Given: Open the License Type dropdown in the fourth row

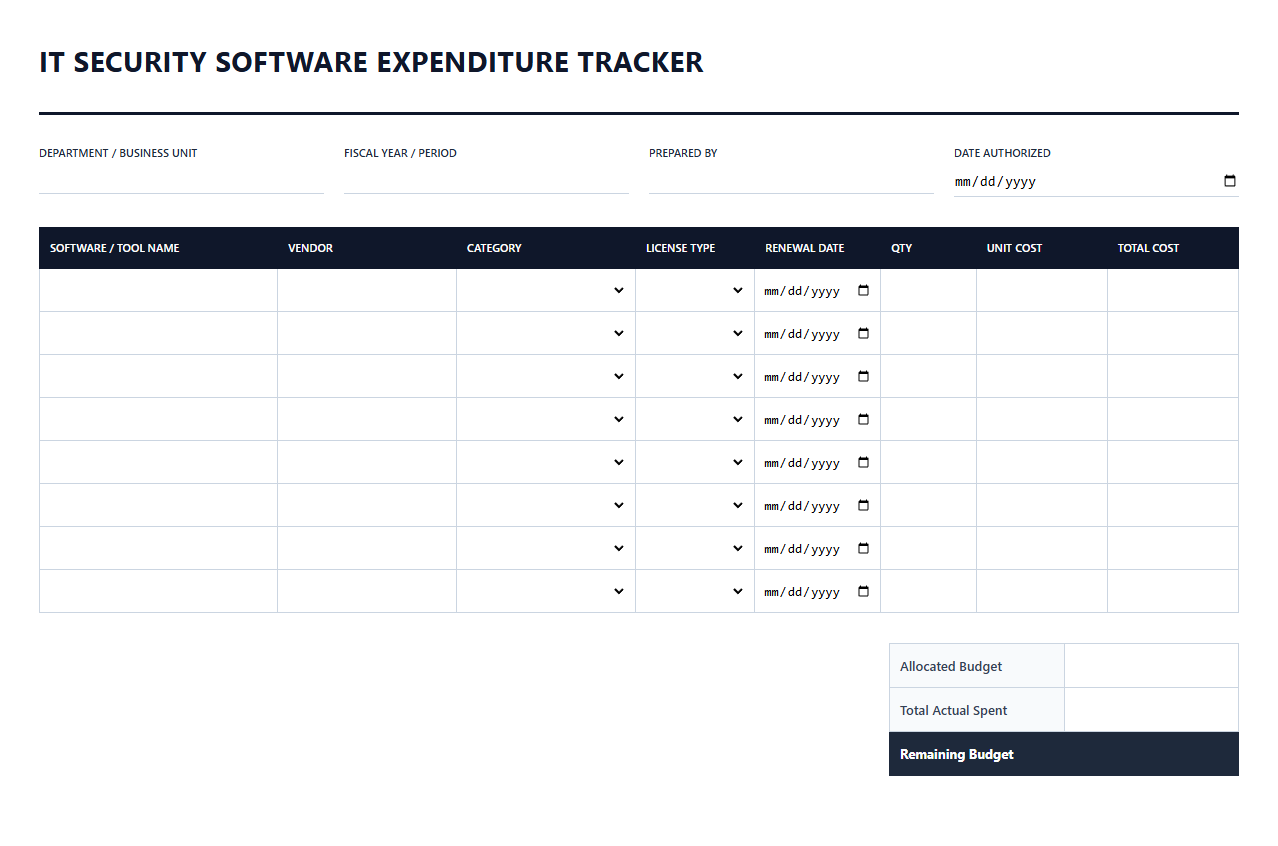Looking at the screenshot, I should tap(695, 419).
